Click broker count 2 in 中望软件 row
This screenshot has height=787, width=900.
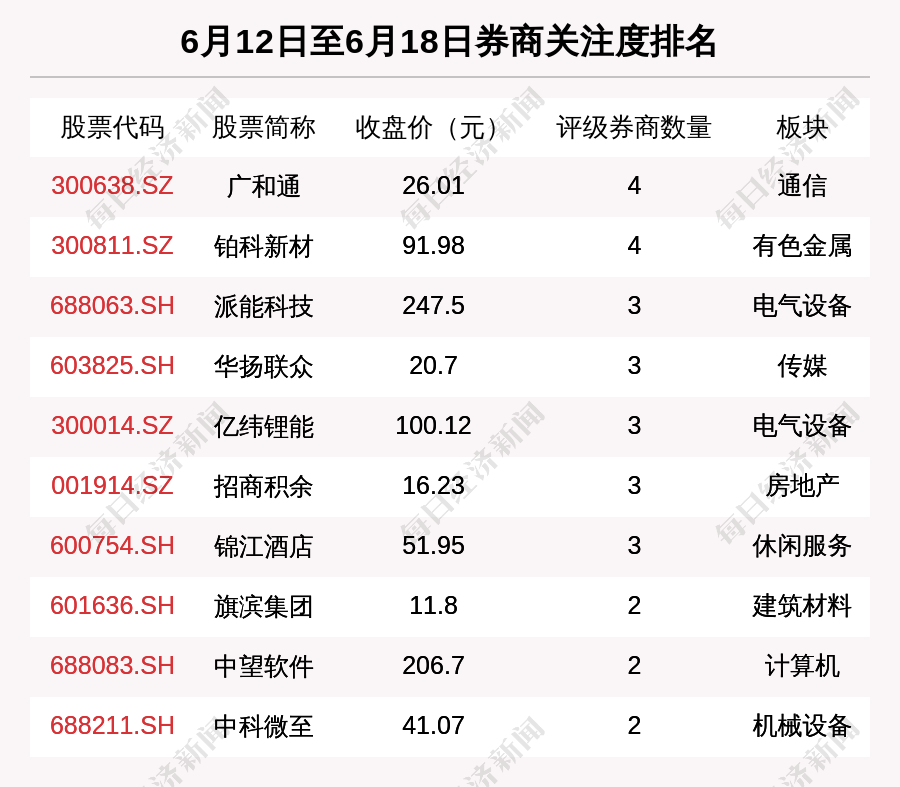[634, 665]
